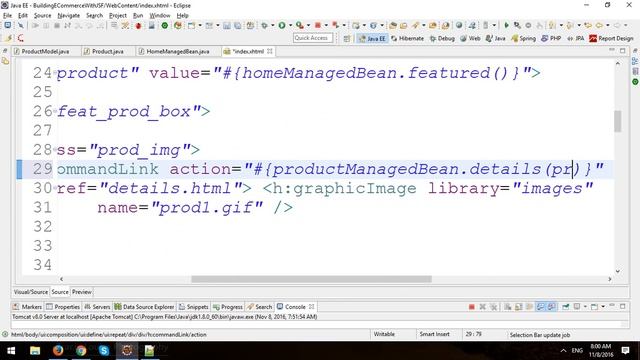Close the index.xhtml editor tab

point(270,51)
